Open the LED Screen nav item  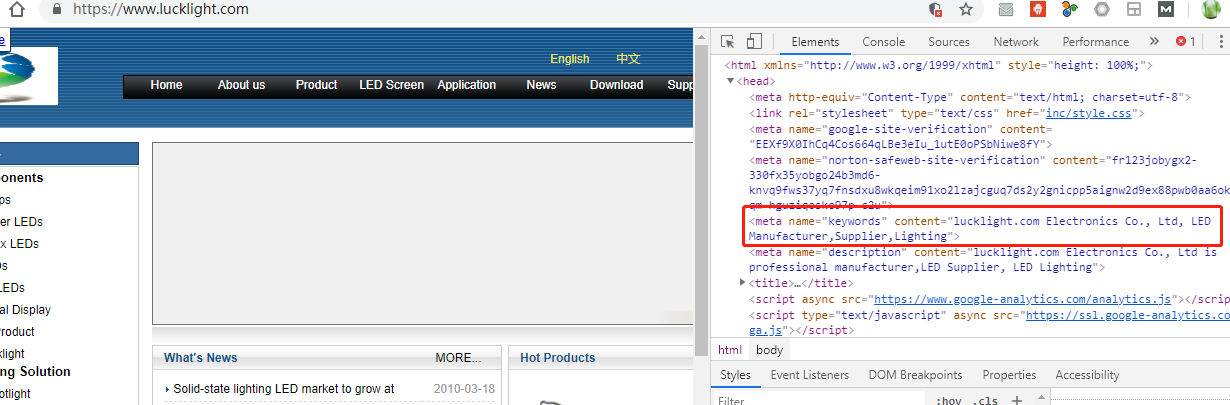pos(391,85)
